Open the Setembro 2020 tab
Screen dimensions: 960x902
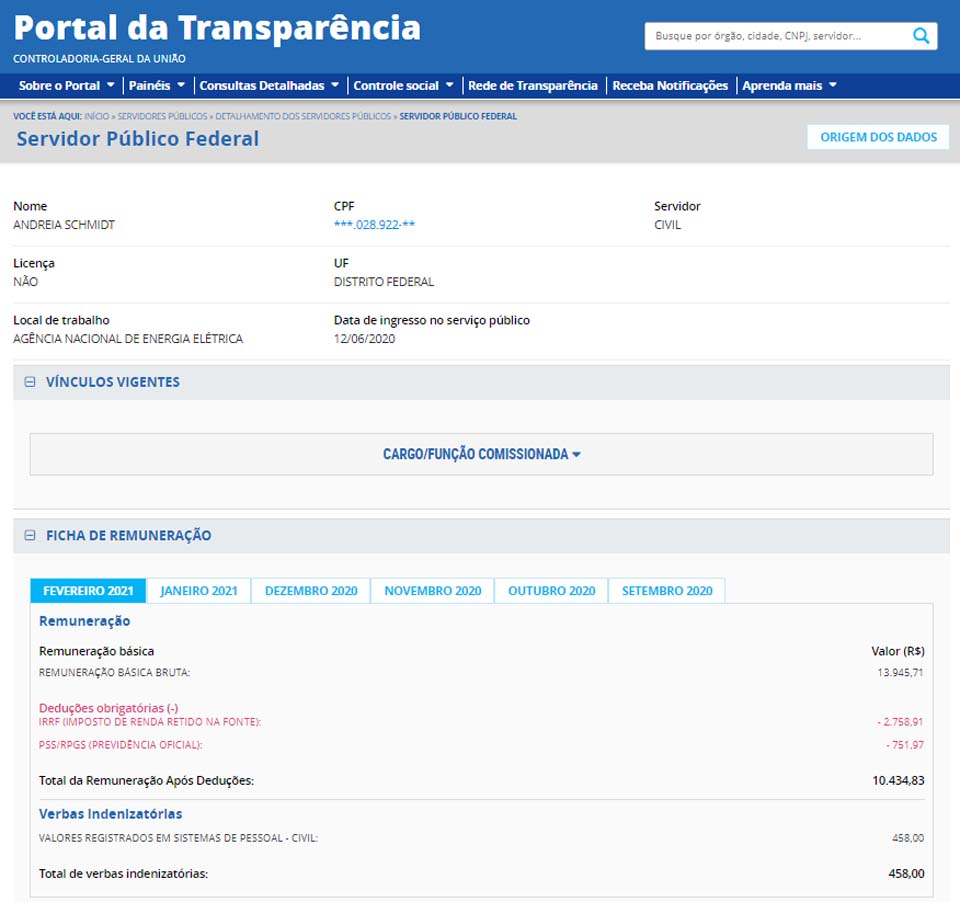point(667,591)
